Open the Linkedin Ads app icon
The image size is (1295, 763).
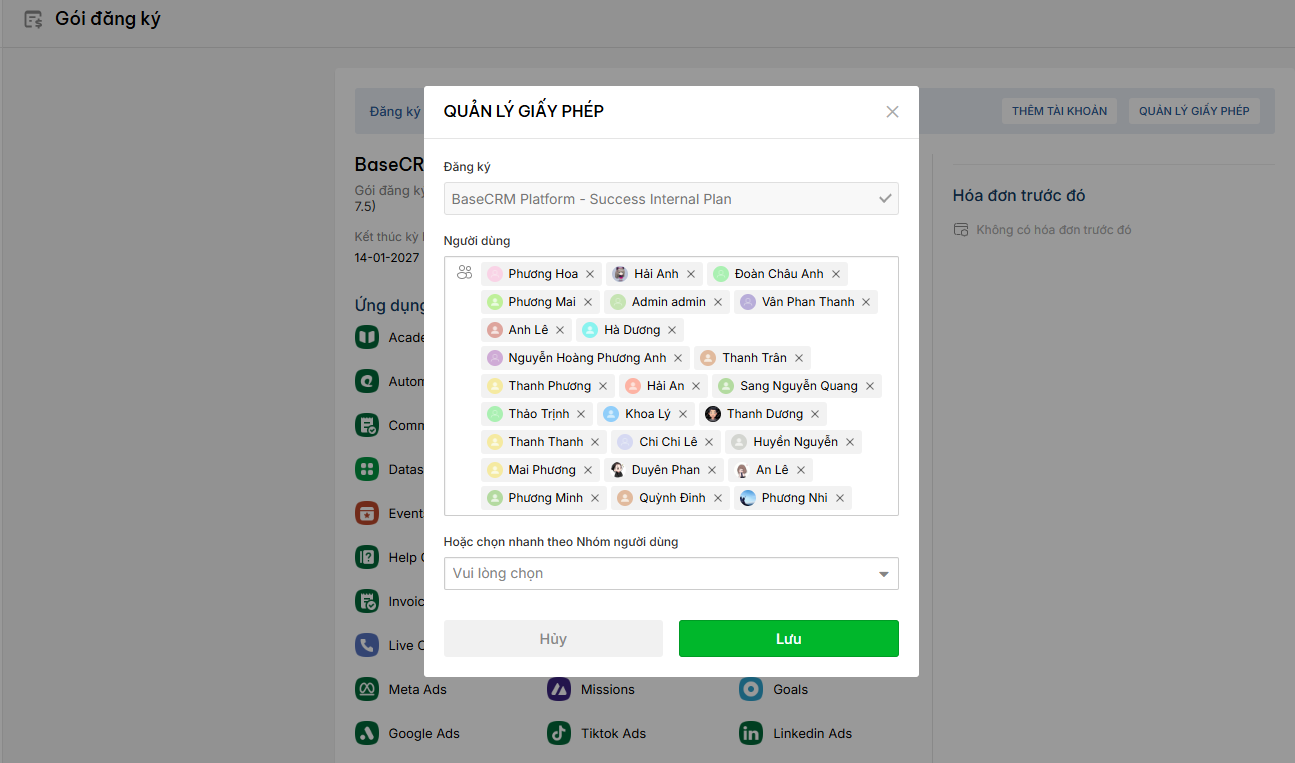click(x=751, y=733)
